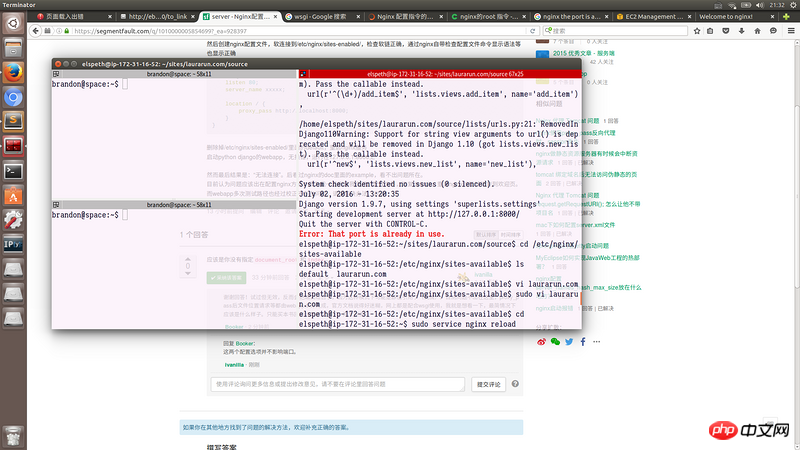Image resolution: width=800 pixels, height=450 pixels.
Task: Upvote the answer with the up arrow
Action: click(x=188, y=259)
